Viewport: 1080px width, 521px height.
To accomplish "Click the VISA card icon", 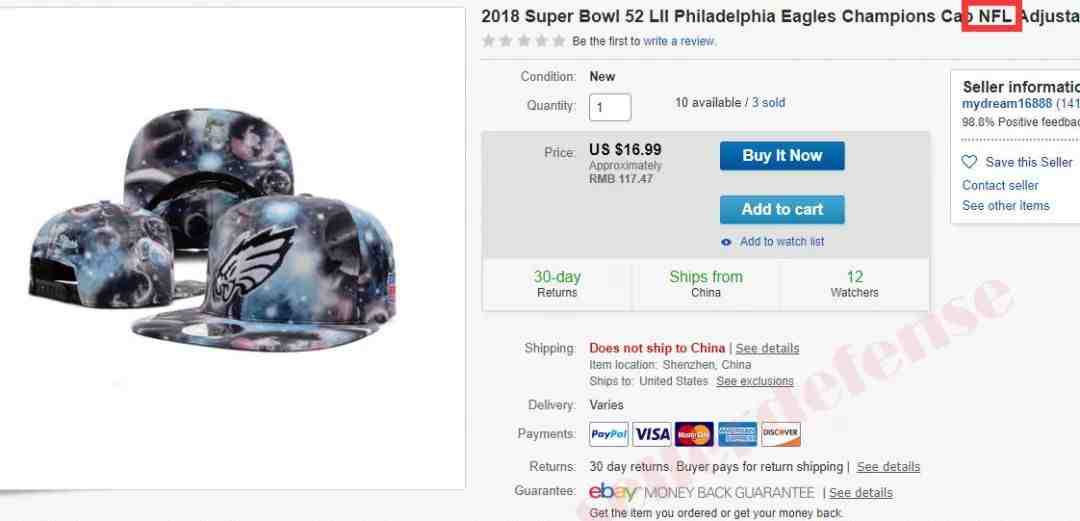I will coord(652,434).
